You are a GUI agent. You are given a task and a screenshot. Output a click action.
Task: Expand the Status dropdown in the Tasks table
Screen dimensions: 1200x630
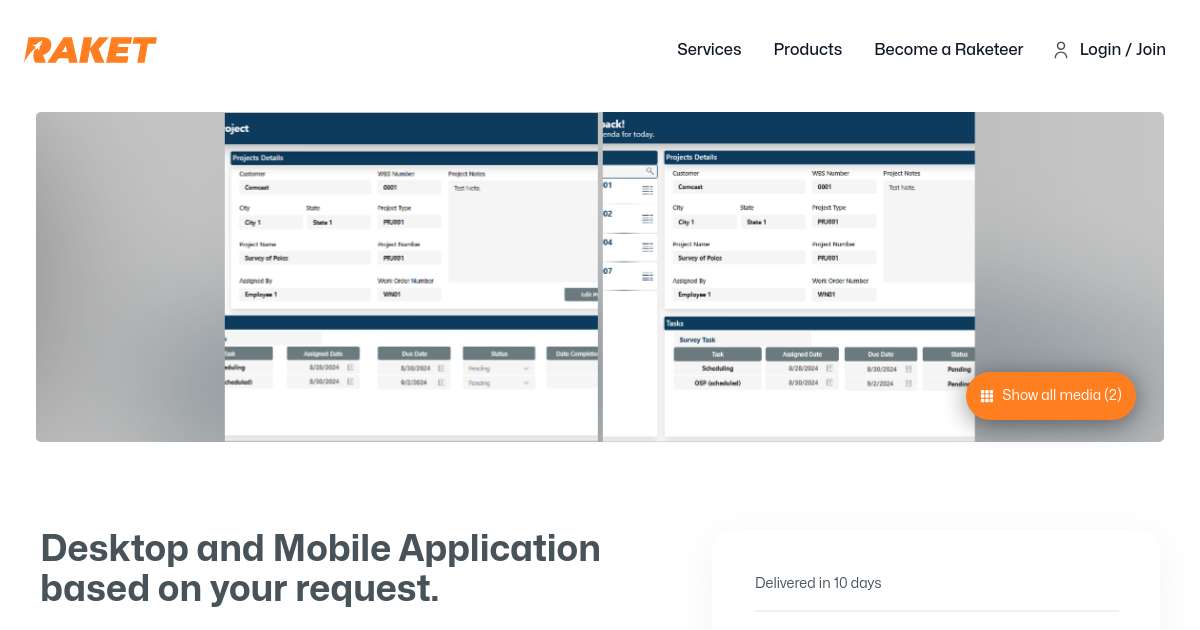tap(498, 368)
